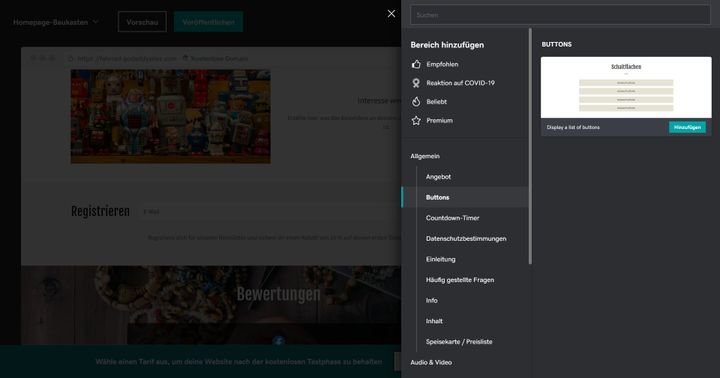Viewport: 720px width, 378px height.
Task: Click 'Display a list of buttons' text
Action: pyautogui.click(x=573, y=127)
